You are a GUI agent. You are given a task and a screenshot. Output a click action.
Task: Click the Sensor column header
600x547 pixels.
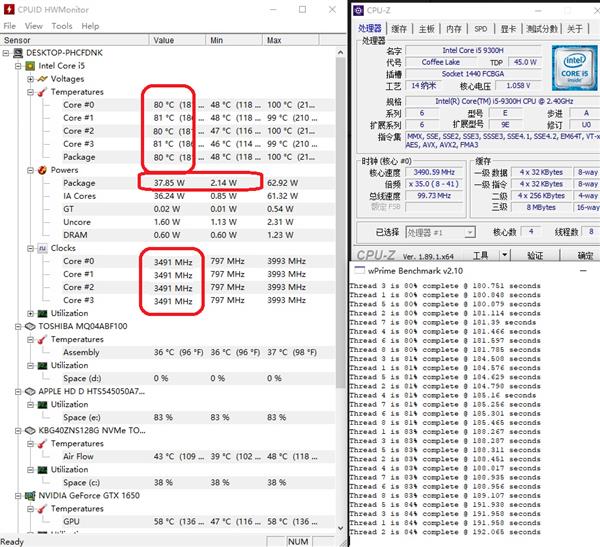point(75,40)
